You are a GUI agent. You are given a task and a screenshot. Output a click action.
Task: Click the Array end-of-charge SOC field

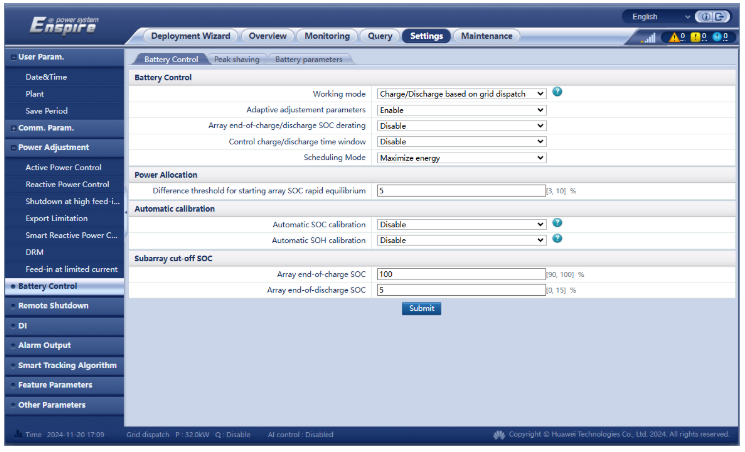pyautogui.click(x=460, y=274)
